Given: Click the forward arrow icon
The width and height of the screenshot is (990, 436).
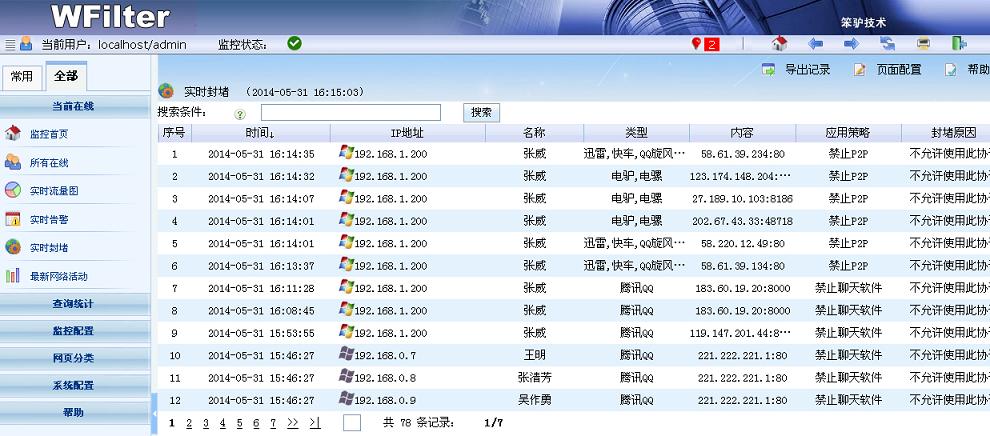Looking at the screenshot, I should [851, 44].
